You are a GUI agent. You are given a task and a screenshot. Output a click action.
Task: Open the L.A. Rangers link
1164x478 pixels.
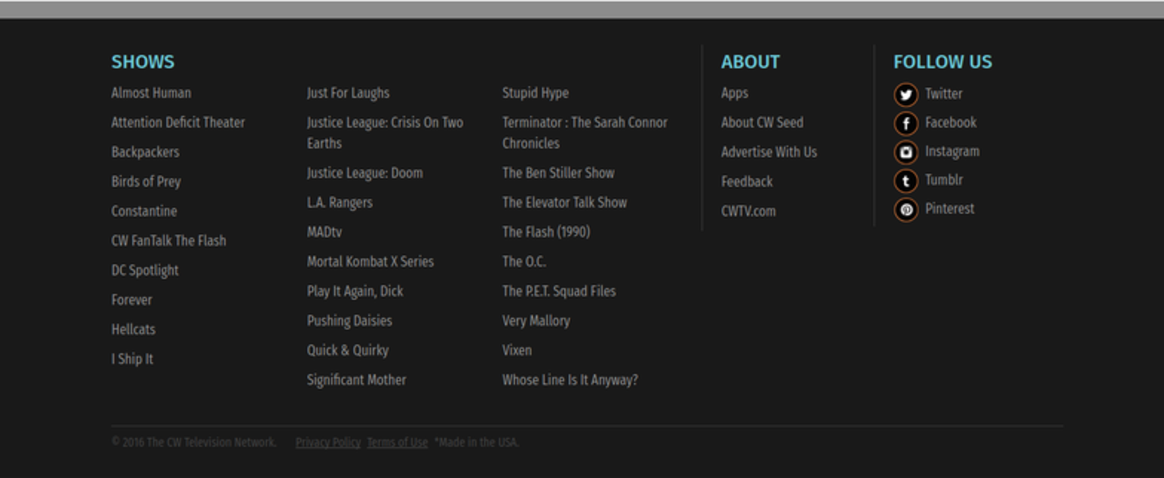click(340, 203)
